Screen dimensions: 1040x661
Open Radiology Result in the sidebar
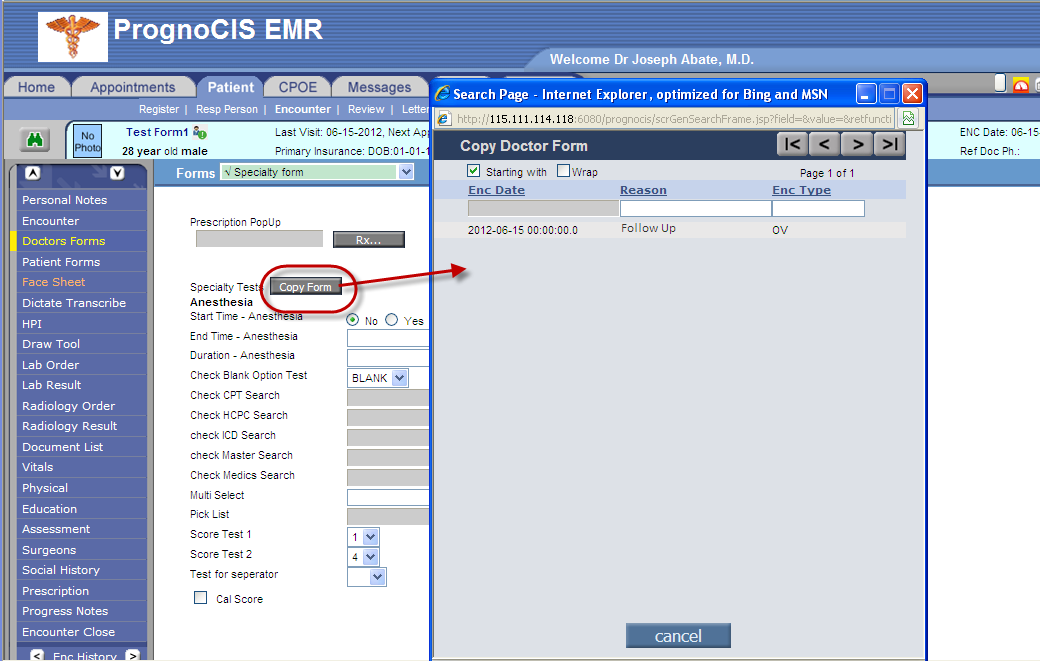(x=69, y=426)
